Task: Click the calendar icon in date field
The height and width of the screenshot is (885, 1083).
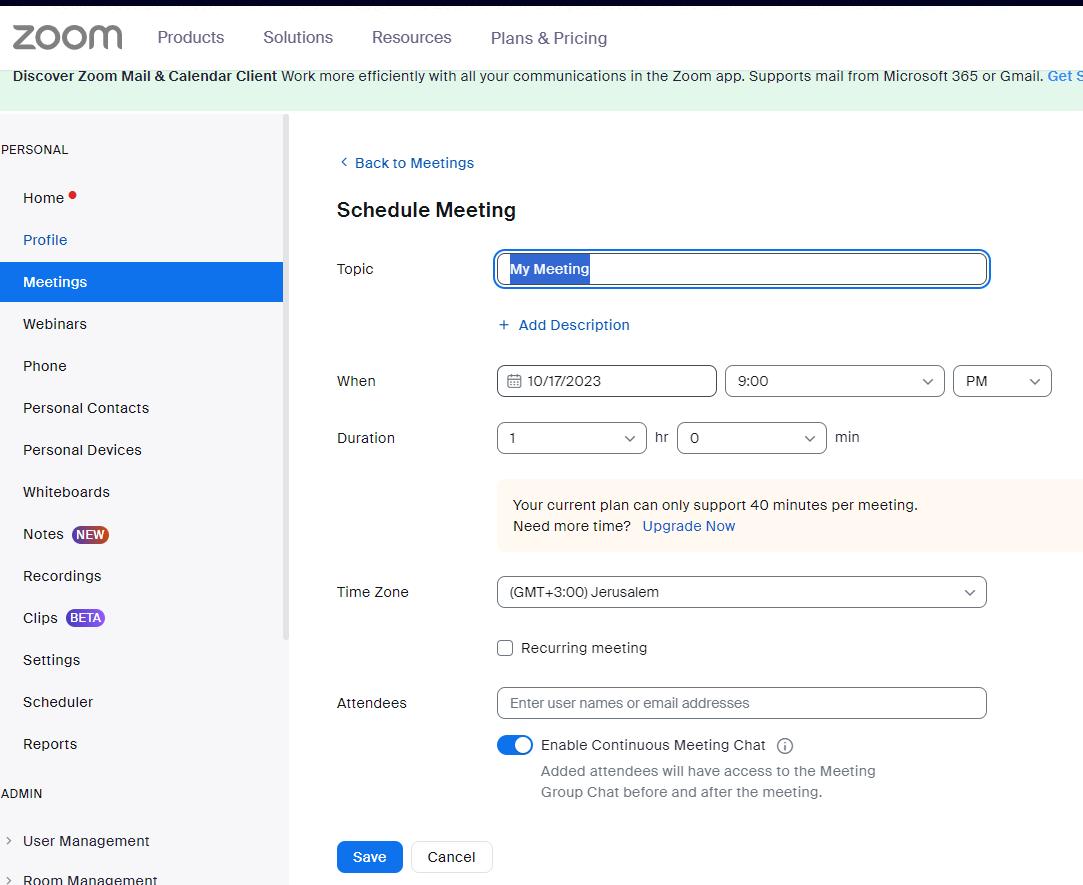Action: point(514,381)
